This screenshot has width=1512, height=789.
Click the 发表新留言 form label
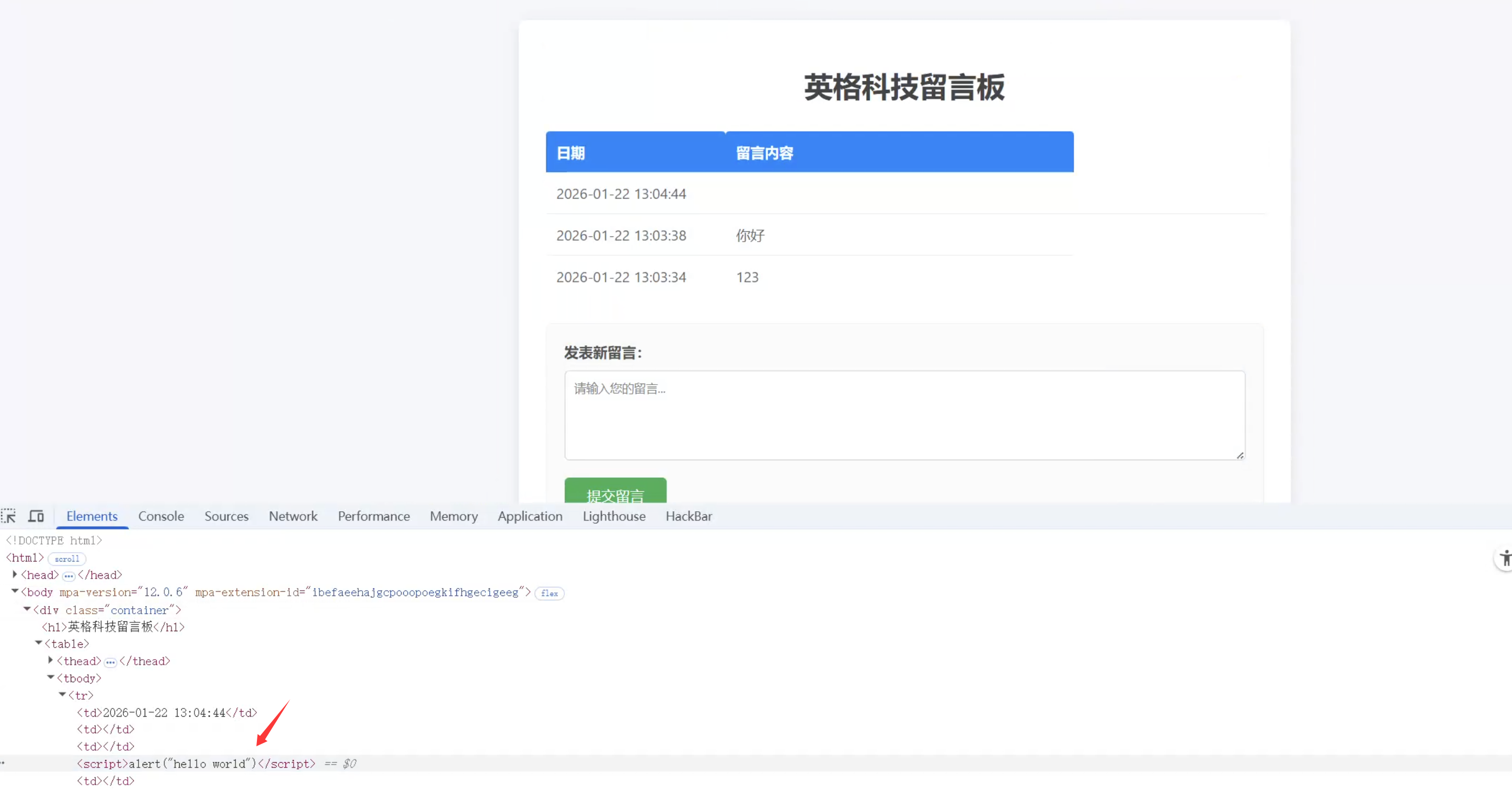click(x=603, y=353)
